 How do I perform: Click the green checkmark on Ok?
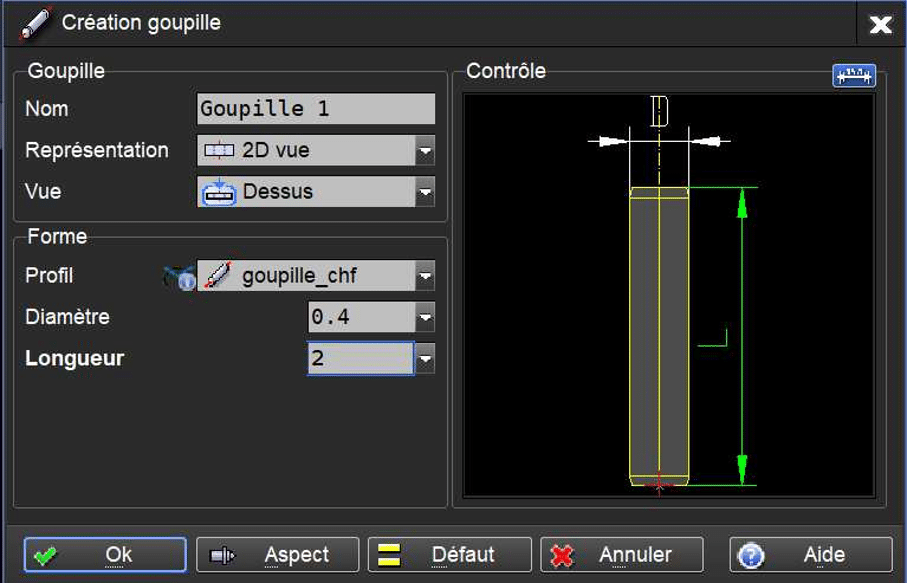point(45,556)
